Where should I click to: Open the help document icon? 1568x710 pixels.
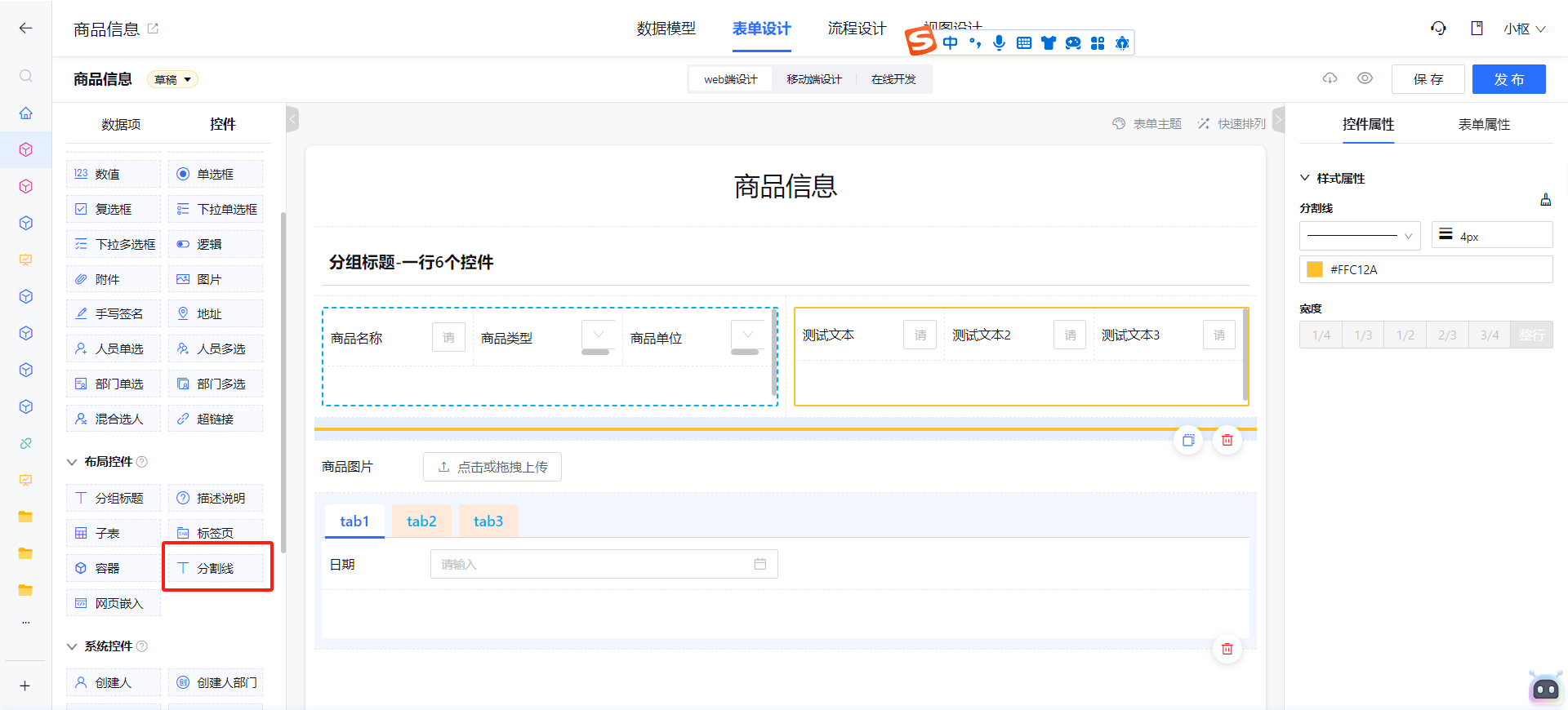(x=1477, y=29)
